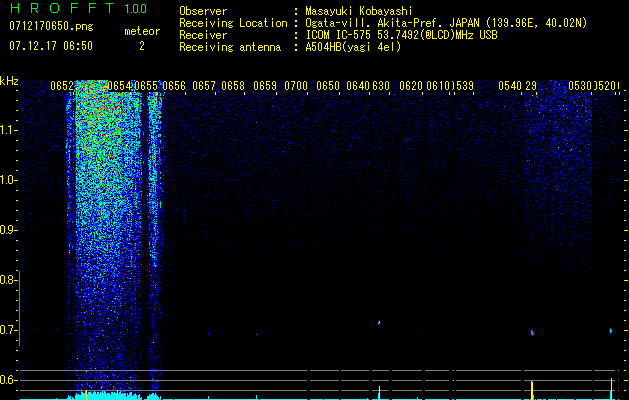The image size is (629, 400).
Task: Select the Ogata-vill. Akita-Pref. JAPAN location text
Action: point(446,23)
